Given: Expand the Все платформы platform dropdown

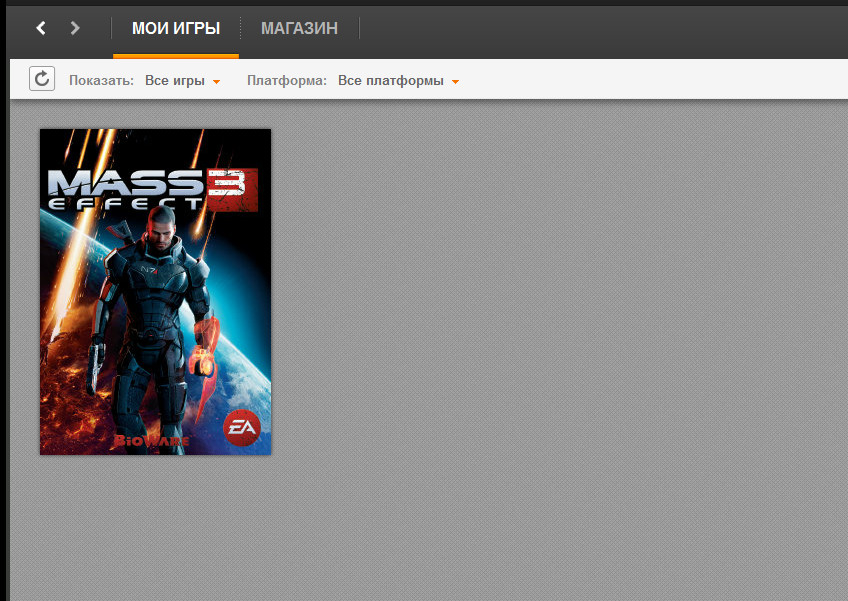Looking at the screenshot, I should pos(398,81).
